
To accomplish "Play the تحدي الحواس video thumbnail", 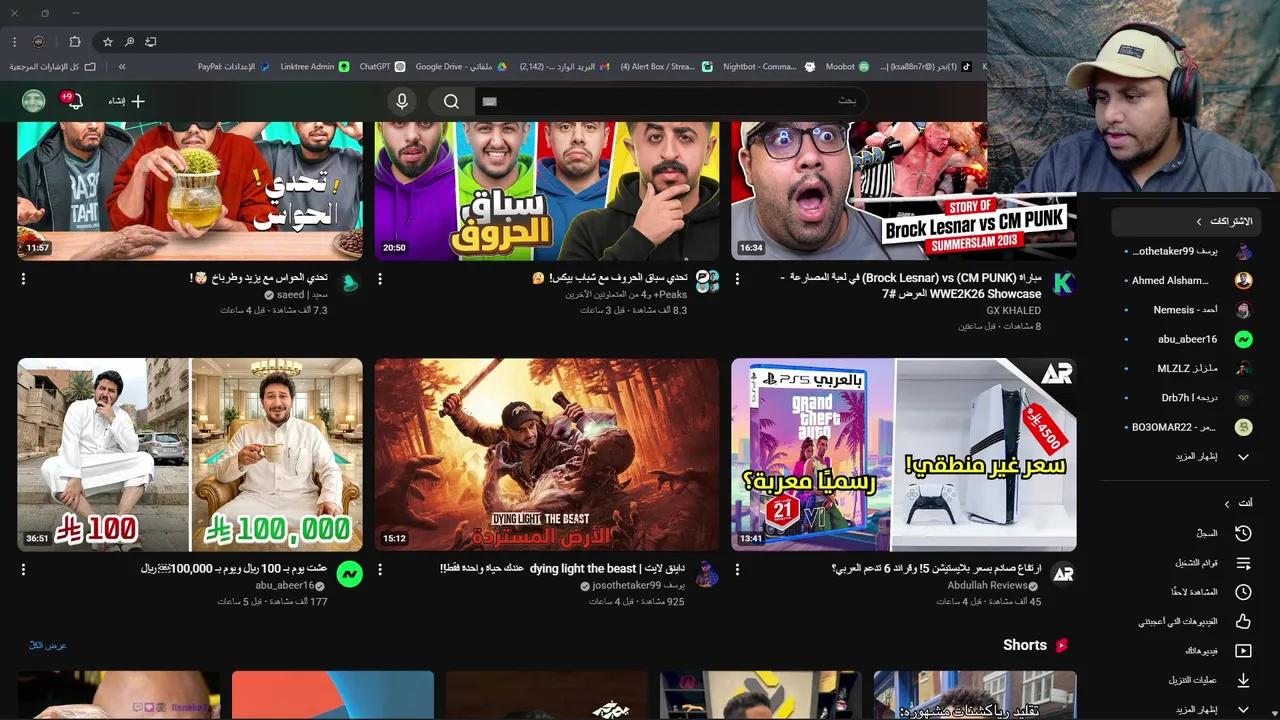I will click(190, 191).
